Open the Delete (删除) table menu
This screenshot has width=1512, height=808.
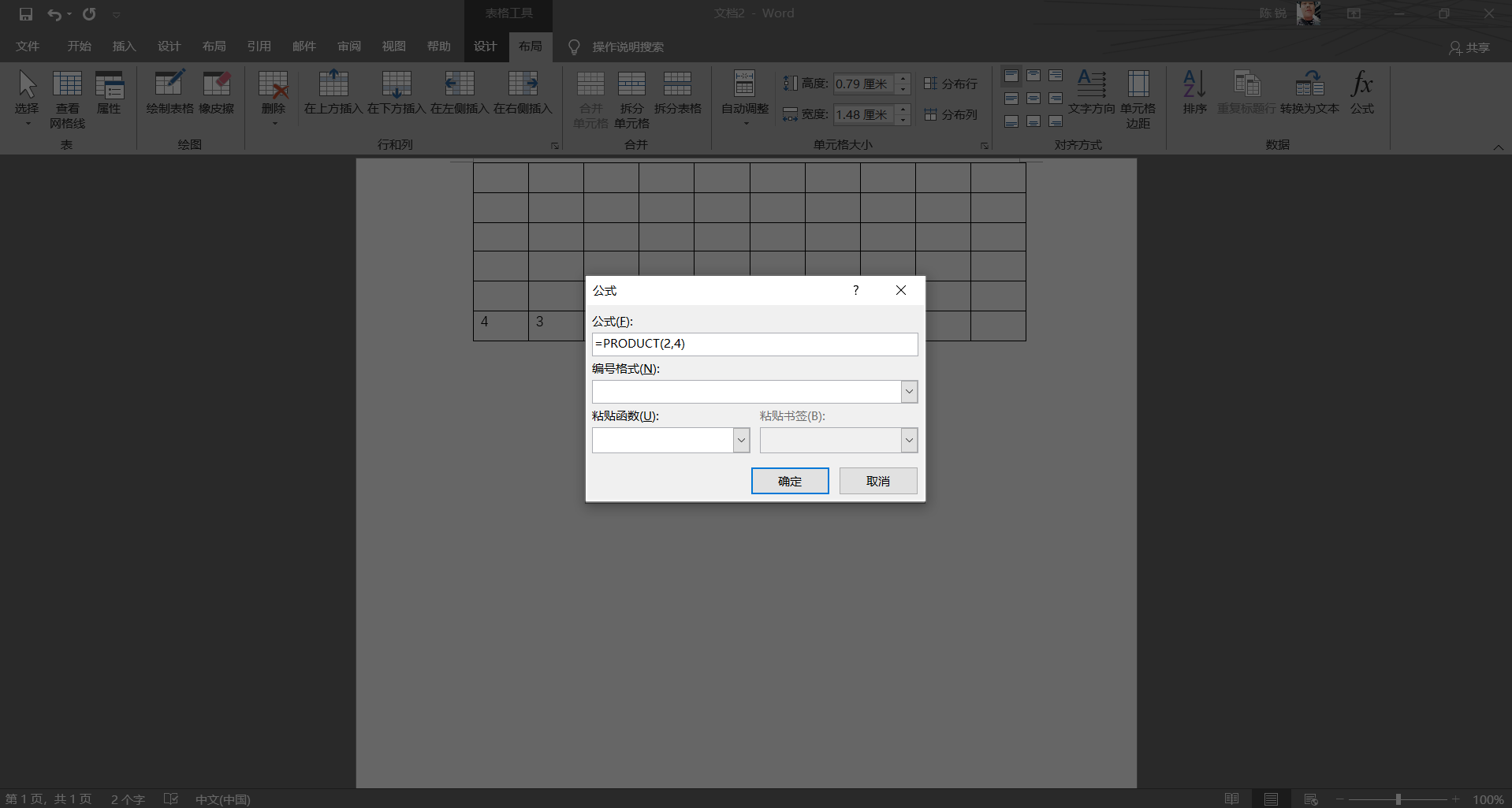point(274,99)
